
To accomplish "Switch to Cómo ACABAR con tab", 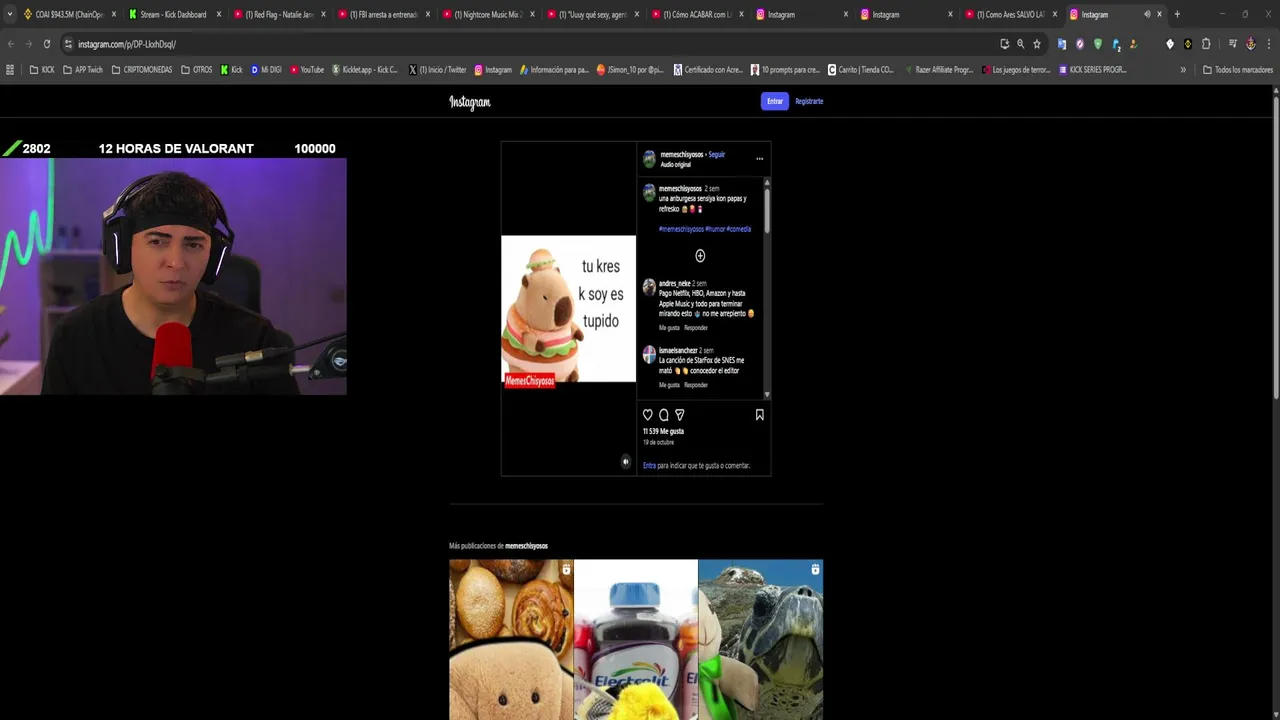I will click(x=697, y=14).
